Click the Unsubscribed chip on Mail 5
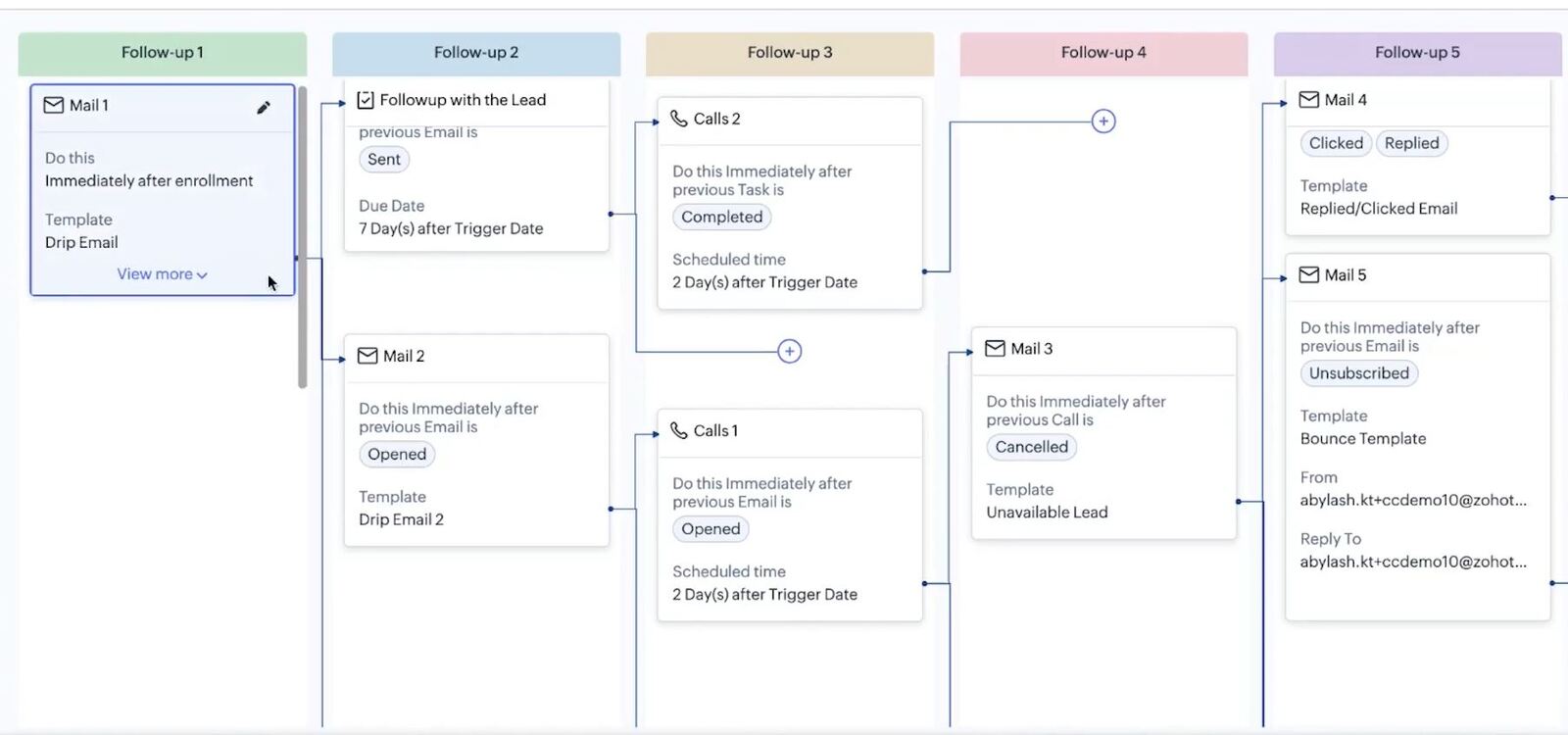Viewport: 1568px width, 735px height. (1359, 373)
